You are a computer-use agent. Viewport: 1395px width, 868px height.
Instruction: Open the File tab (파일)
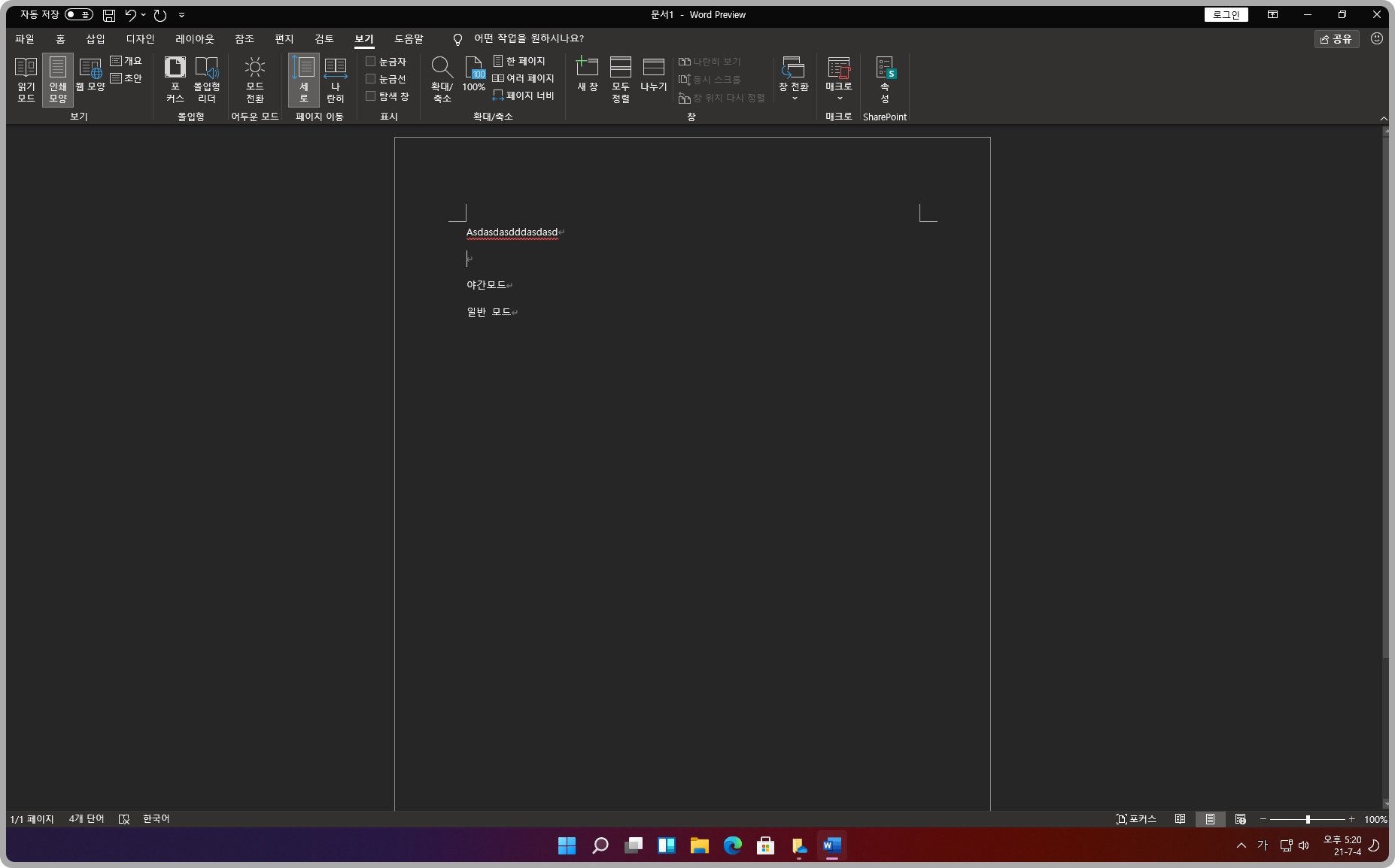25,38
